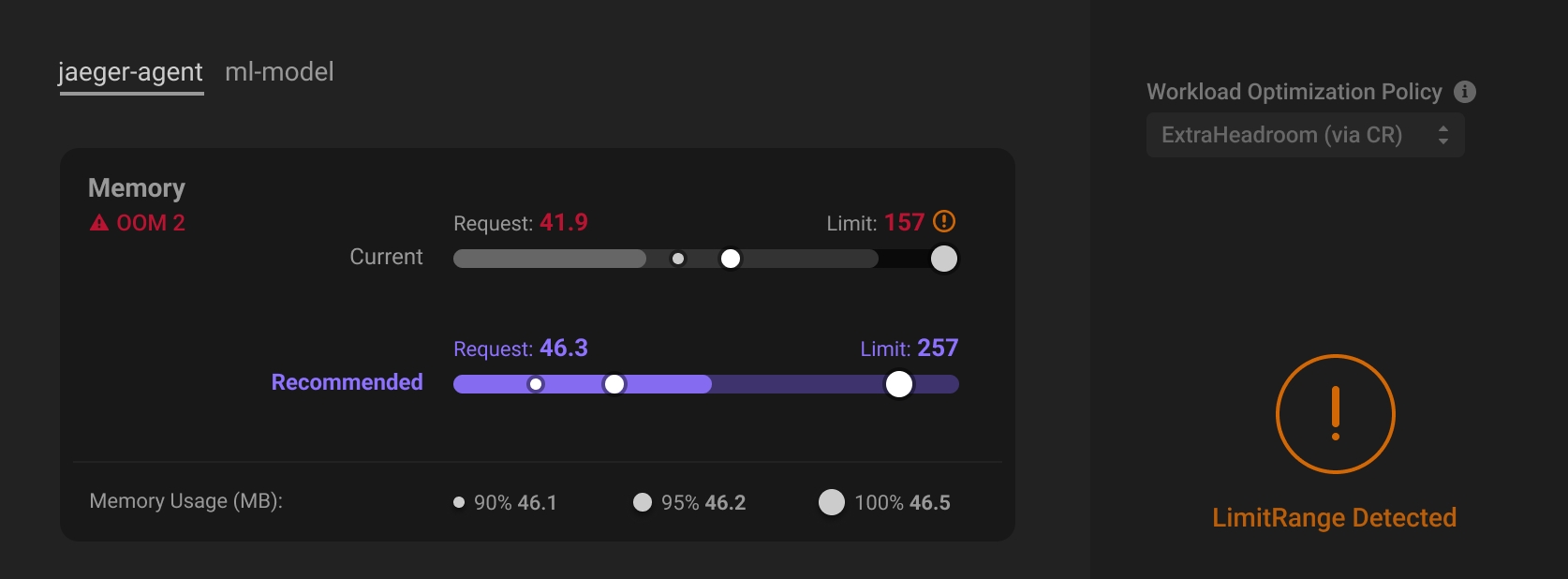Click the dropdown up-down arrows of the policy selector
The height and width of the screenshot is (579, 1568).
coord(1442,135)
